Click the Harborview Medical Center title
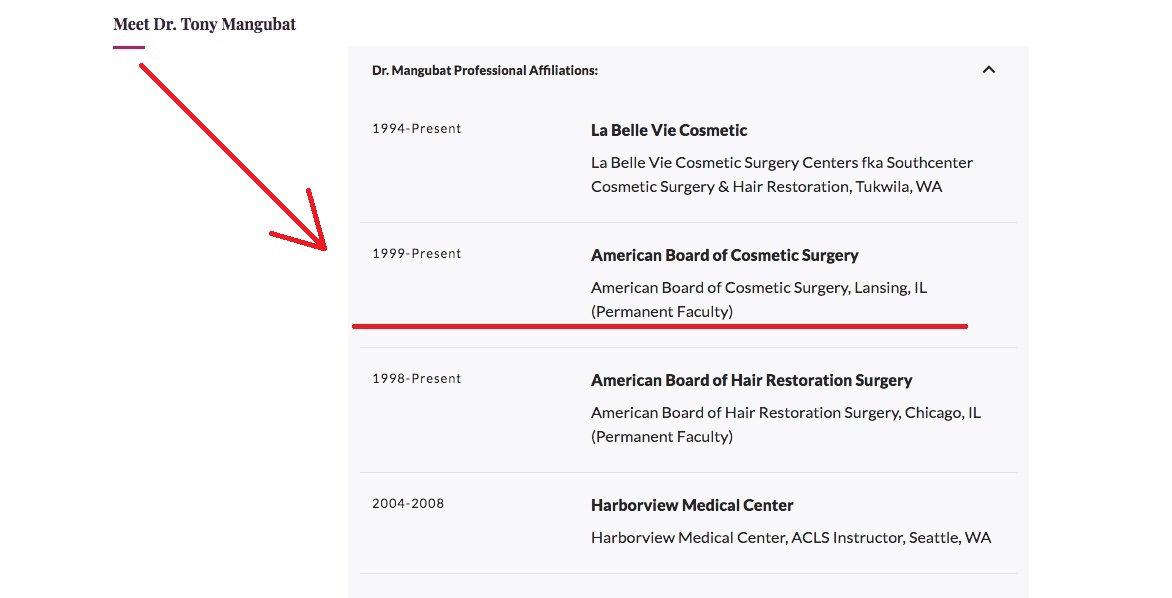The width and height of the screenshot is (1172, 598). [x=692, y=505]
